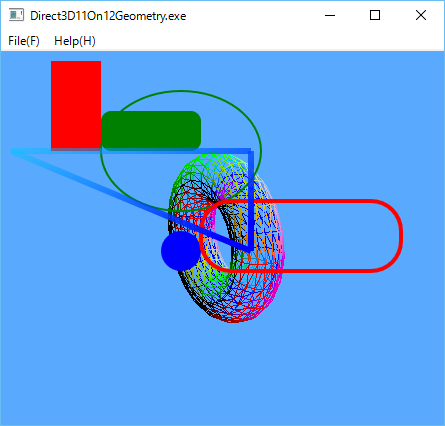Click the green rounded rectangle
445x426 pixels.
click(x=151, y=130)
